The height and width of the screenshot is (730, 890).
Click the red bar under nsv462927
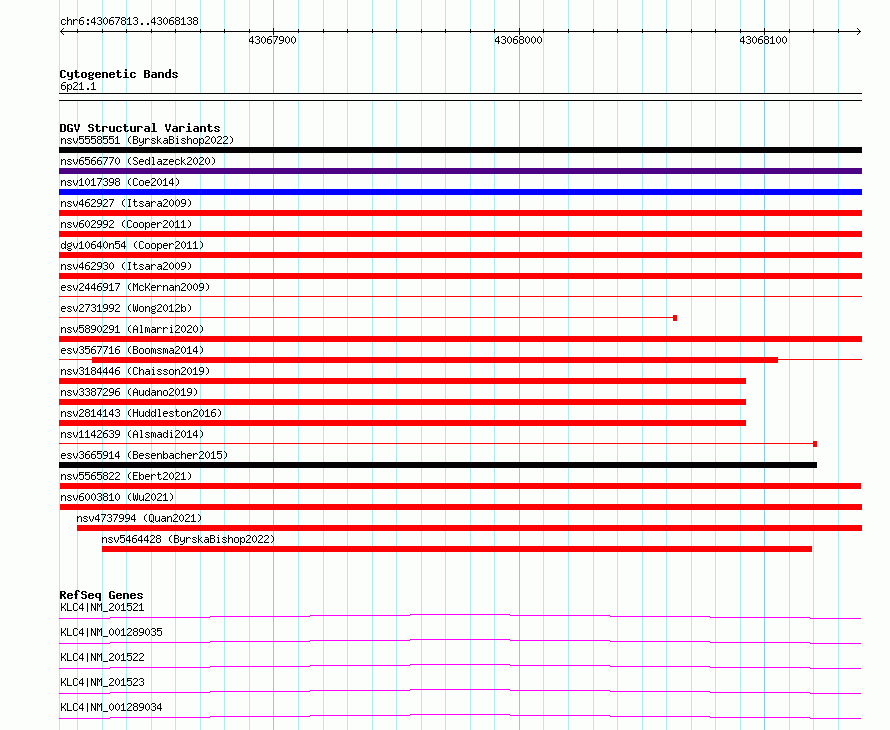click(x=460, y=213)
